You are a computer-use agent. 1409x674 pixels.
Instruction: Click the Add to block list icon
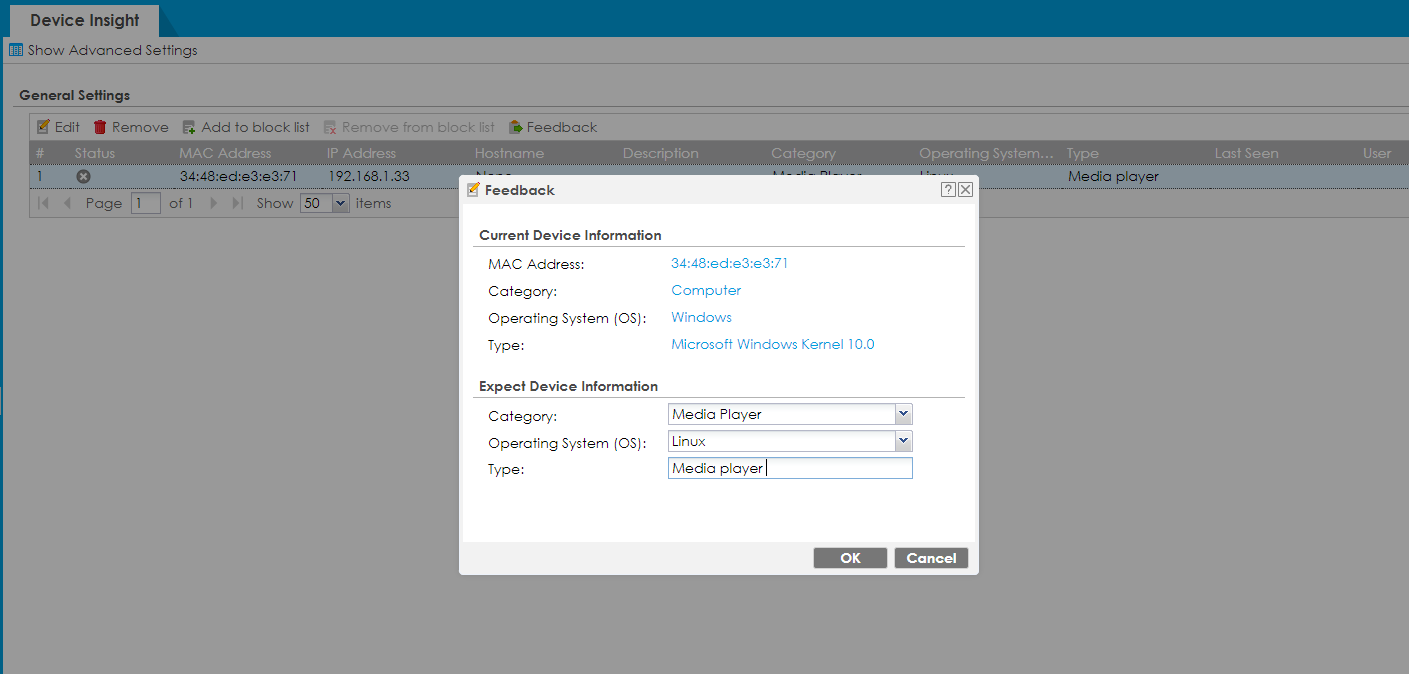pos(189,127)
